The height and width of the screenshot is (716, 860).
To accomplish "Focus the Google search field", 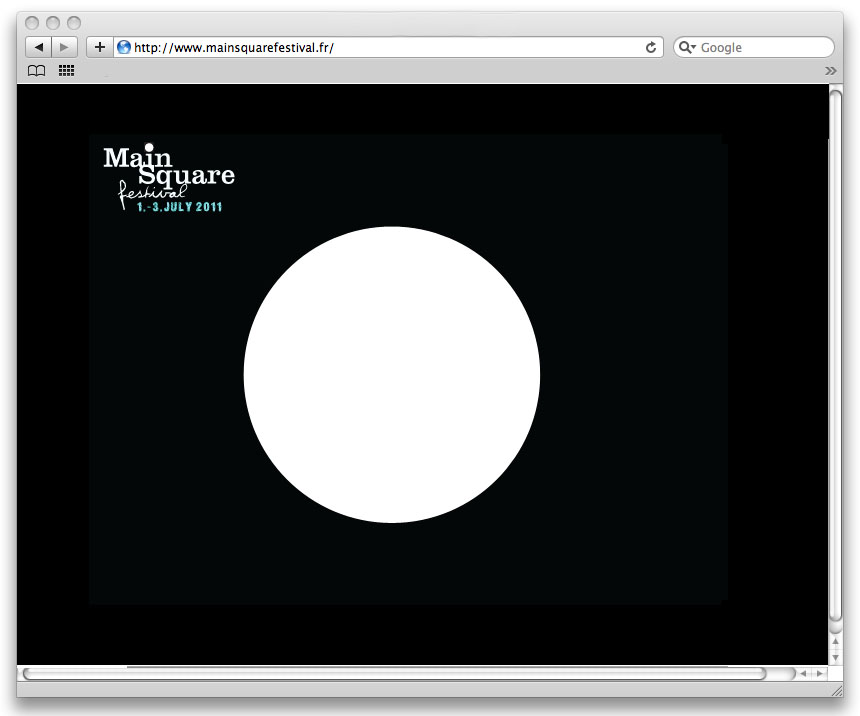I will point(754,47).
